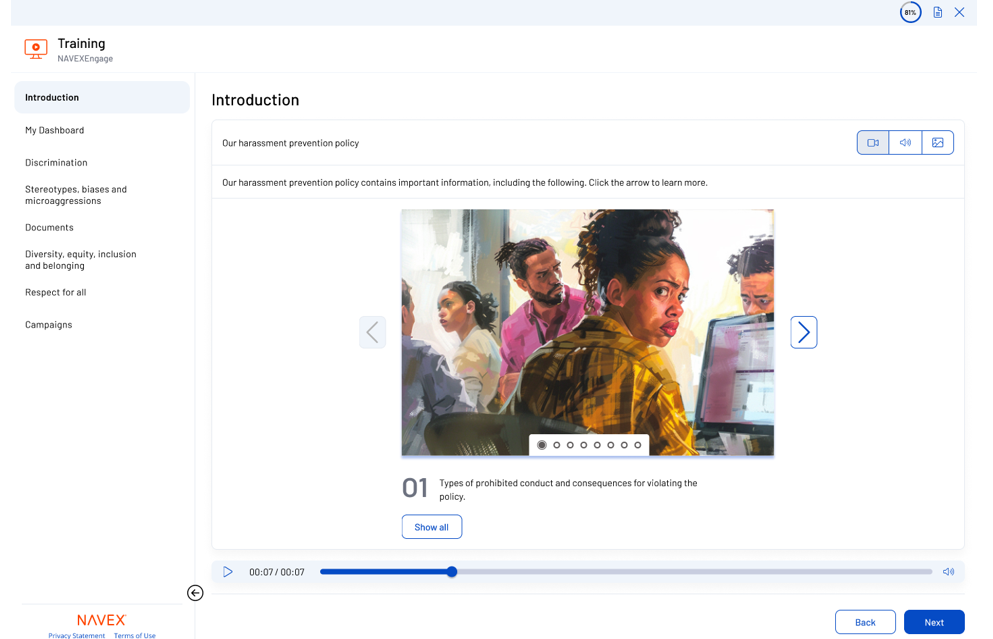Open My Dashboard in sidebar
The width and height of the screenshot is (993, 639).
tap(54, 130)
